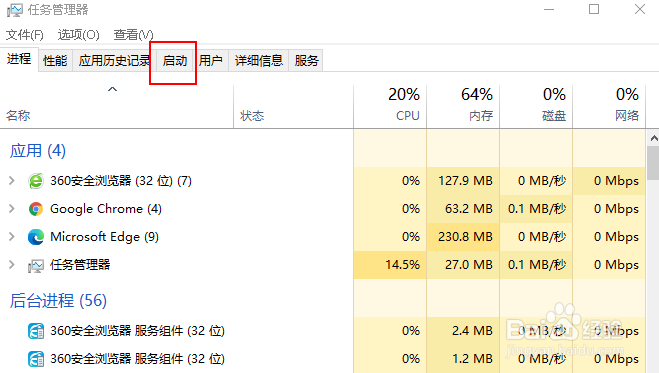
Task: Open the 查看(V) menu
Action: click(x=133, y=34)
